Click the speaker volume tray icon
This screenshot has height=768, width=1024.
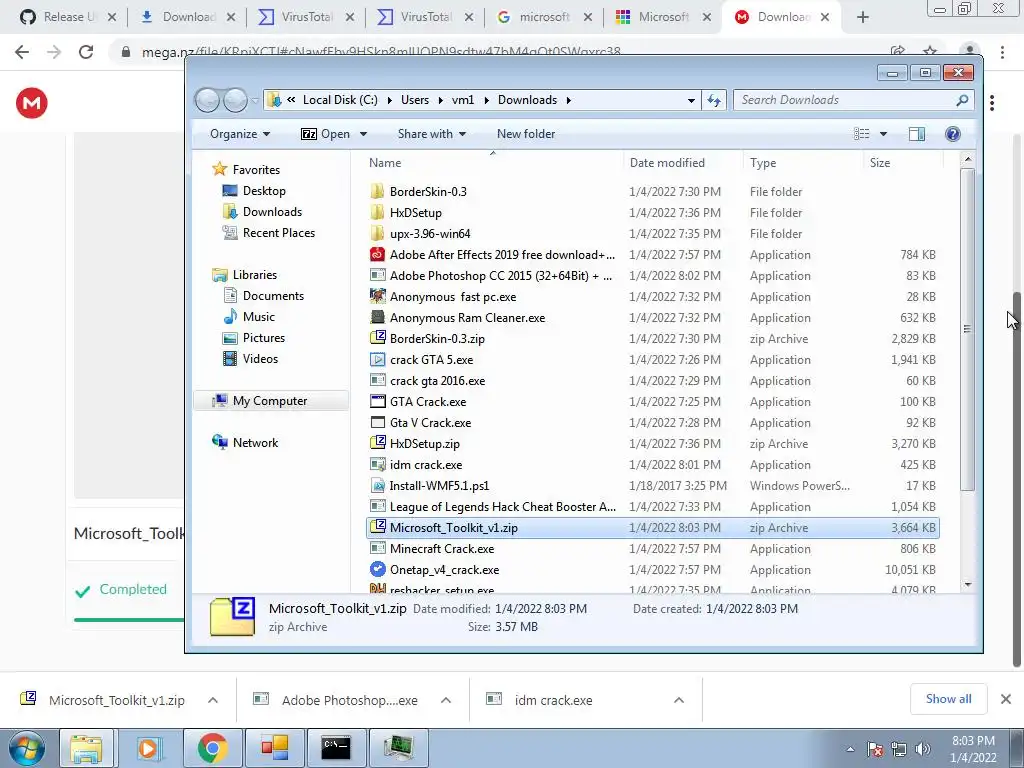coord(922,749)
